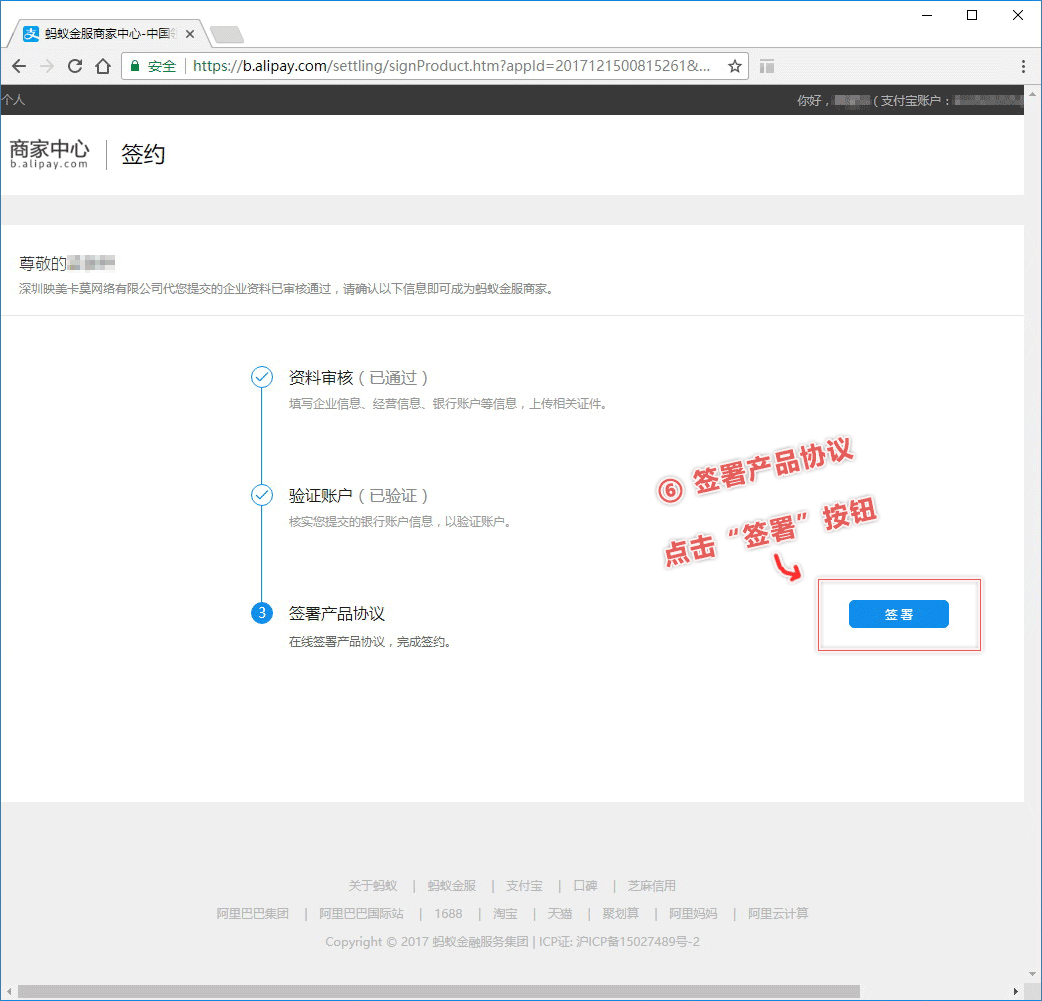Viewport: 1042px width, 1001px height.
Task: Open the 阿里云计算 footer link
Action: [x=778, y=913]
